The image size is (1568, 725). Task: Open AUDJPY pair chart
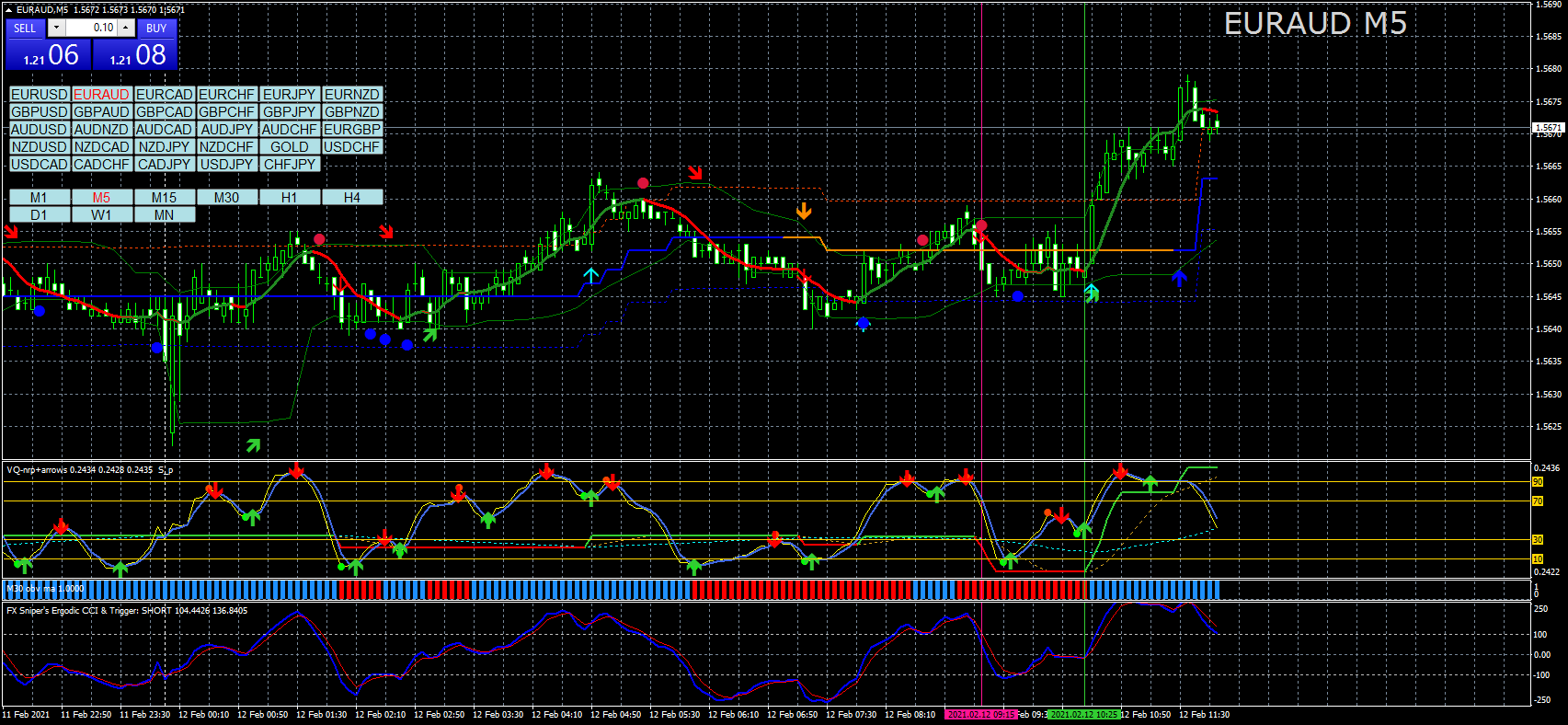(227, 130)
